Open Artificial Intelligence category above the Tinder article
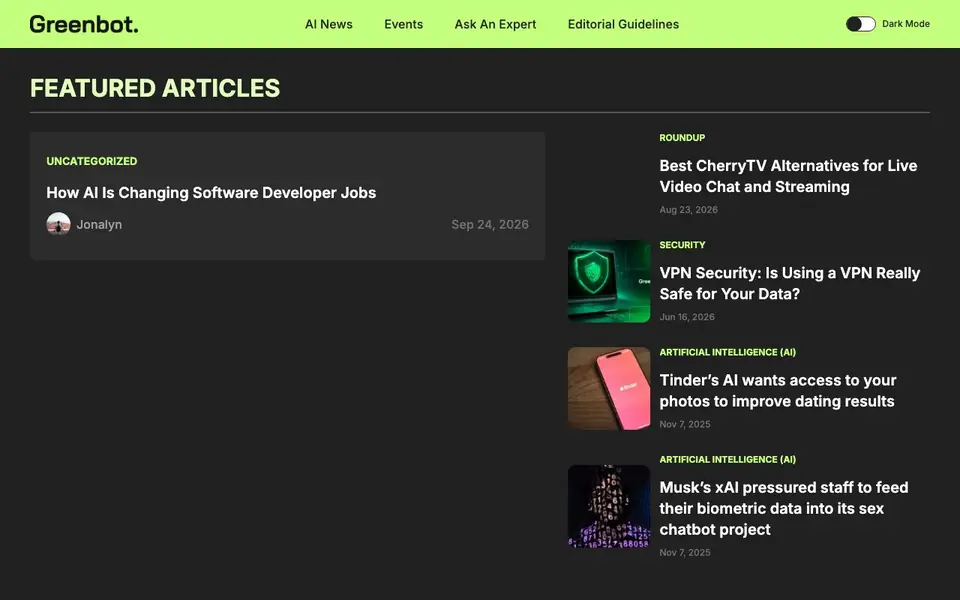This screenshot has height=600, width=960. point(727,352)
